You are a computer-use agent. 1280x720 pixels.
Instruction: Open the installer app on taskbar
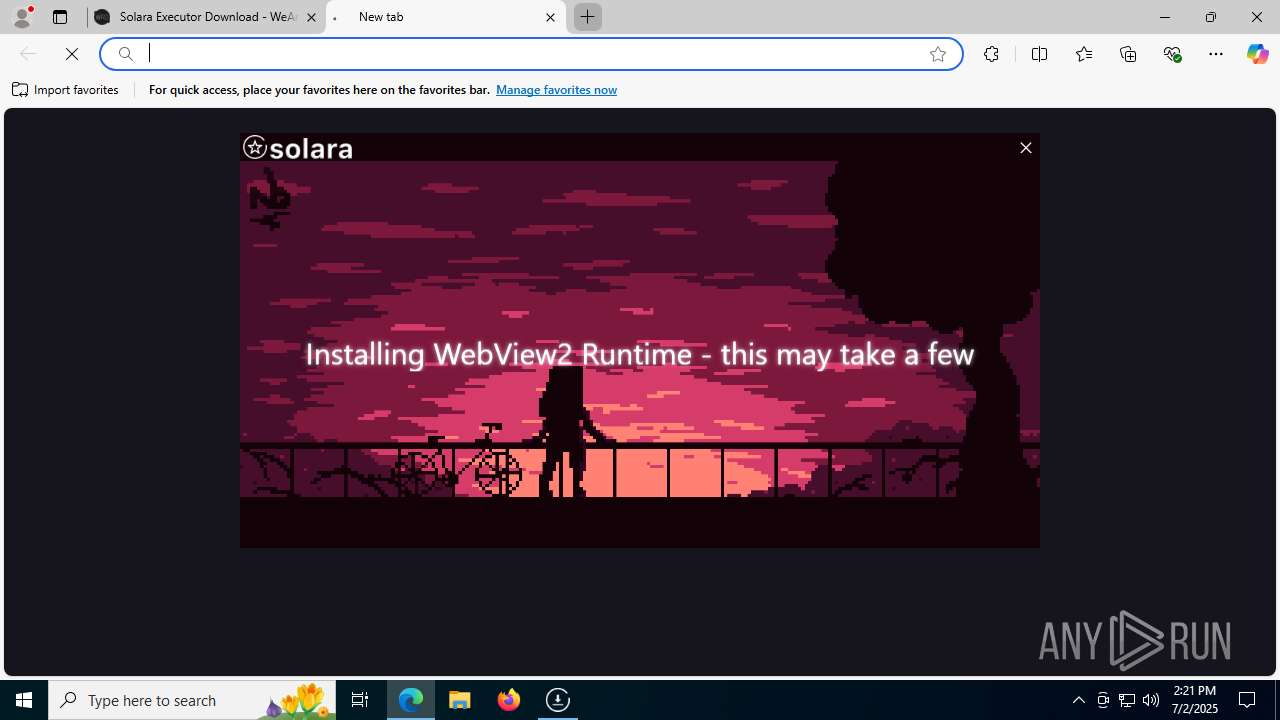558,700
